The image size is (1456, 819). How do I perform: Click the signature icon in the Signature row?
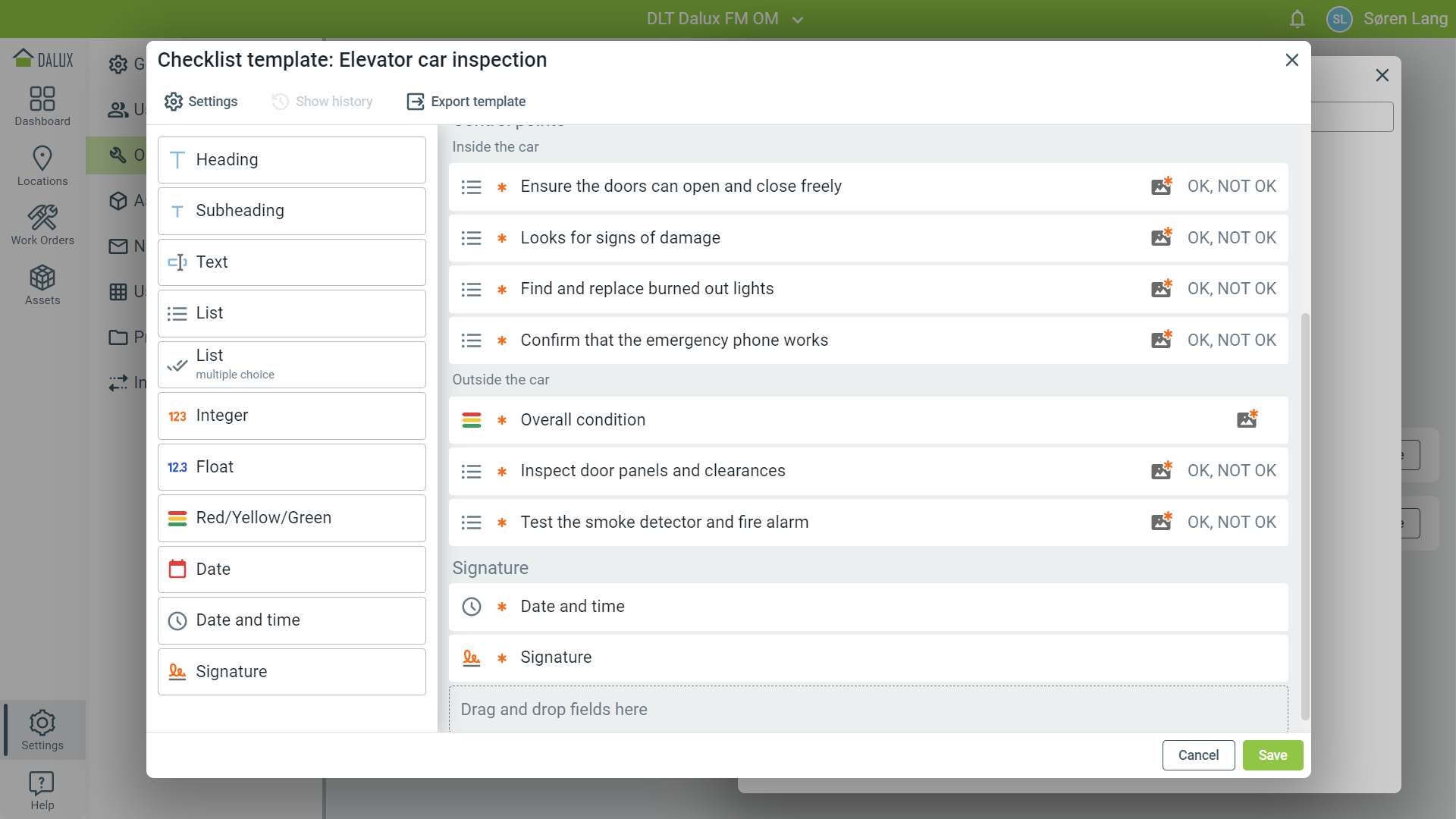(x=471, y=657)
